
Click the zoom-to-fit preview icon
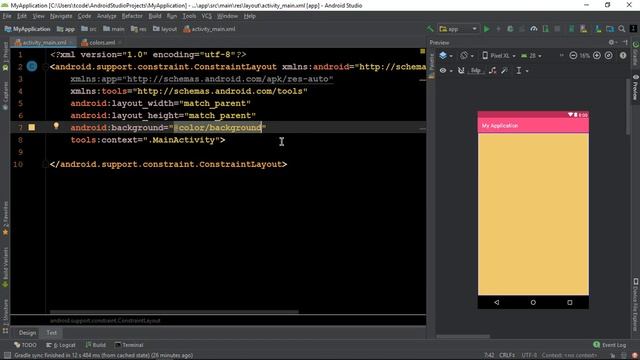coord(609,56)
